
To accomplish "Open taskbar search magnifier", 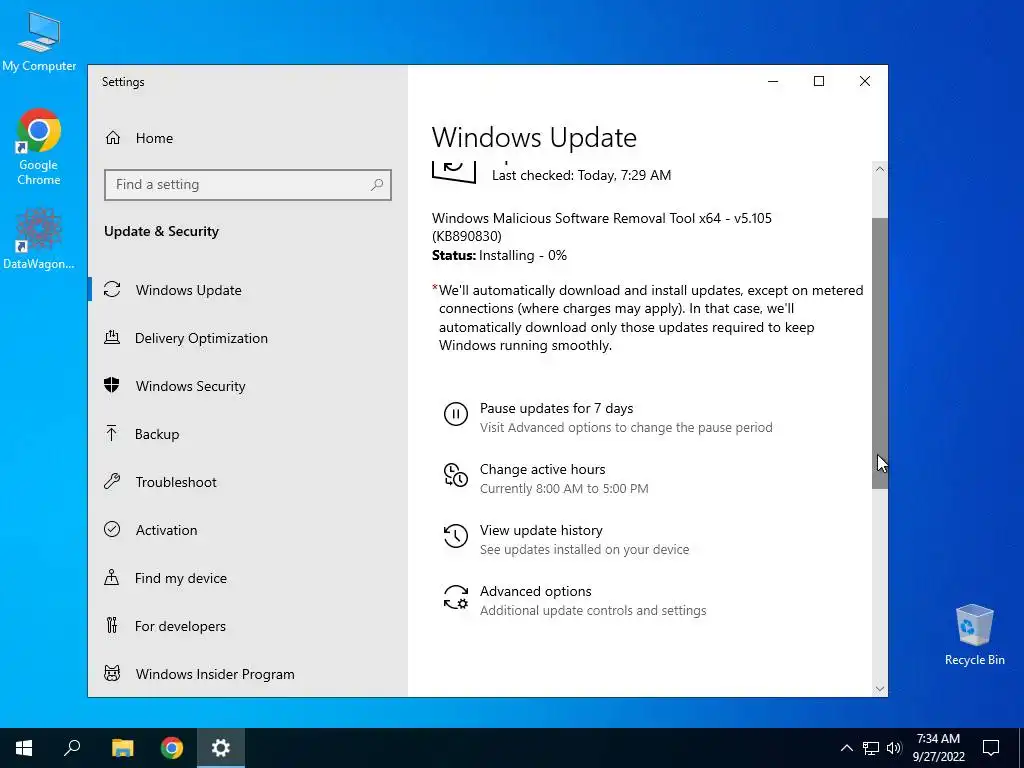I will click(72, 748).
